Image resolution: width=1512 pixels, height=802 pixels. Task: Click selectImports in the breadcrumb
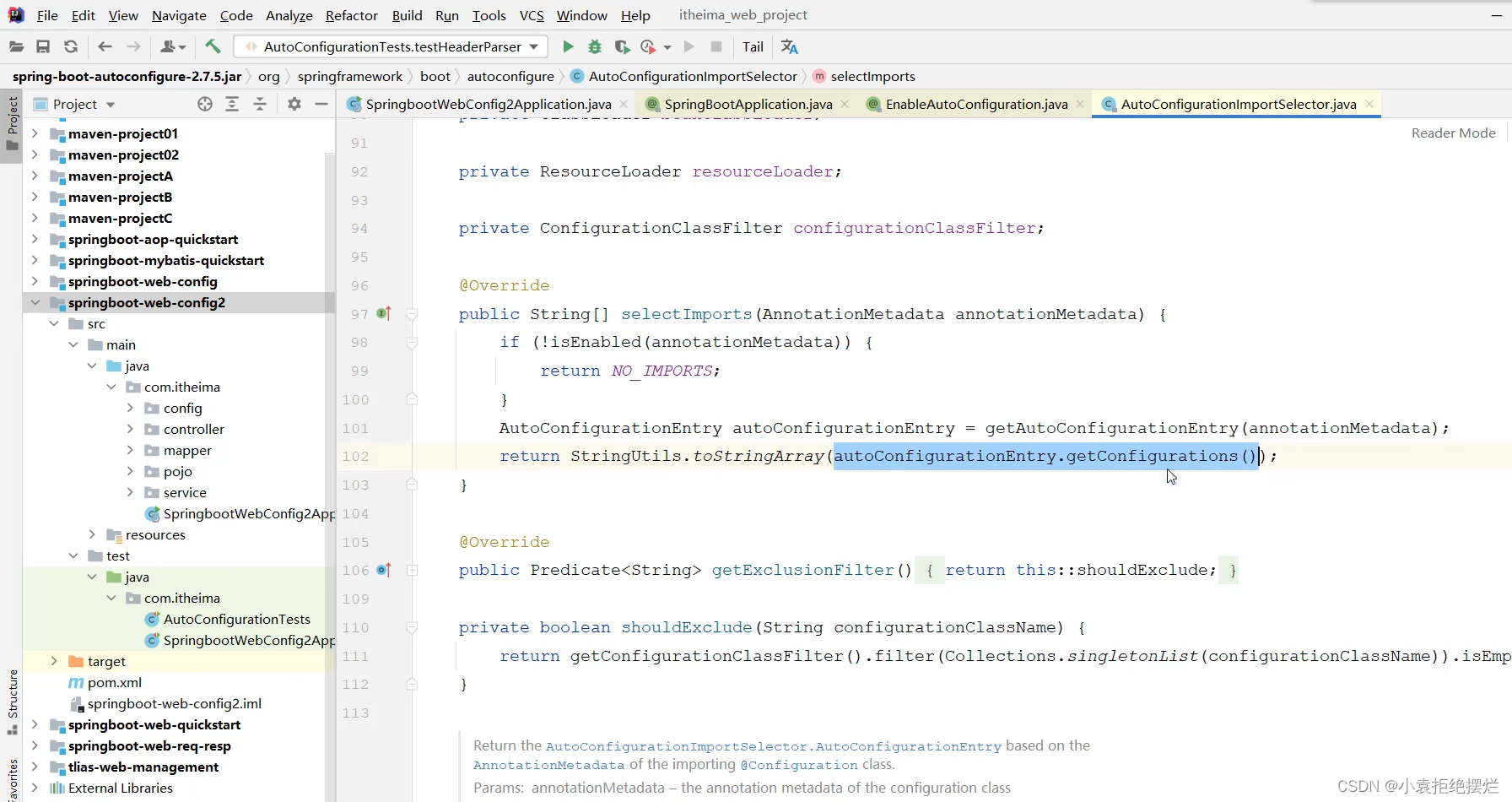click(x=872, y=76)
